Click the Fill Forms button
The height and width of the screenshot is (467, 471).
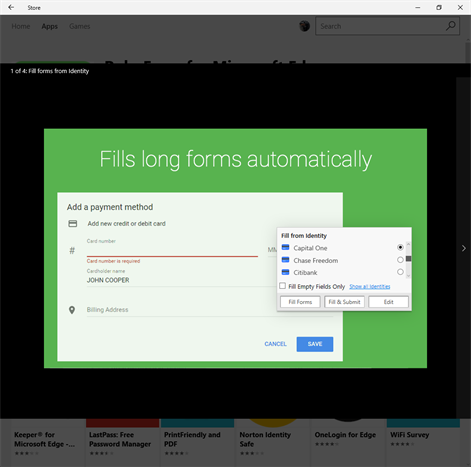pos(300,302)
